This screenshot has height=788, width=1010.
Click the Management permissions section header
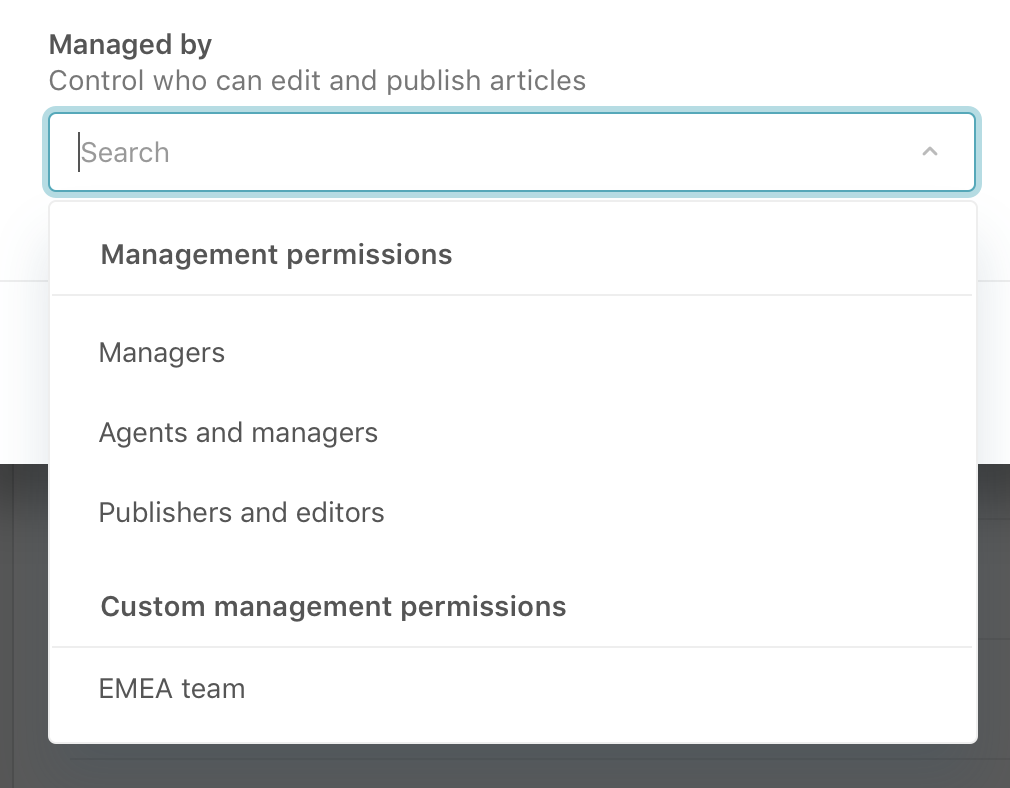pos(277,255)
